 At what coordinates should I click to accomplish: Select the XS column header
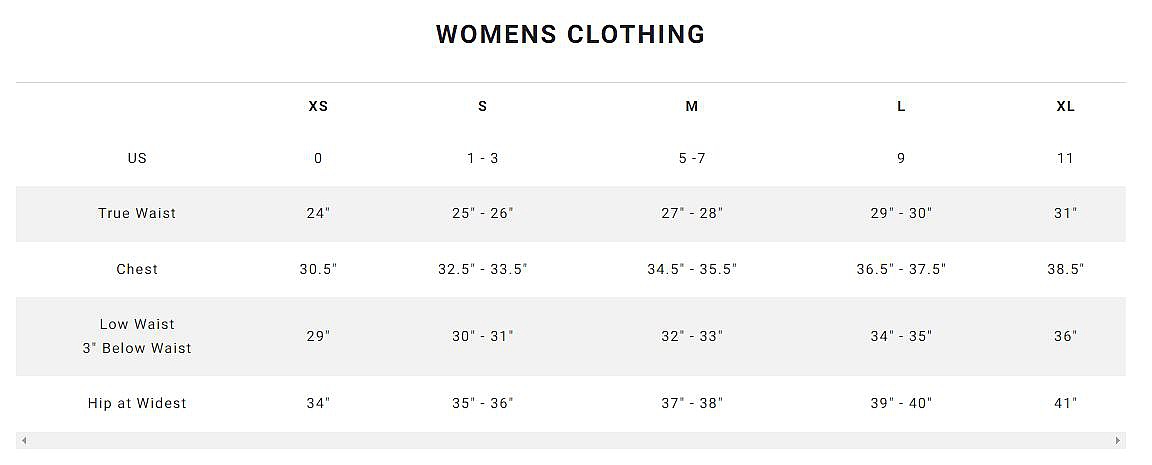click(x=318, y=107)
